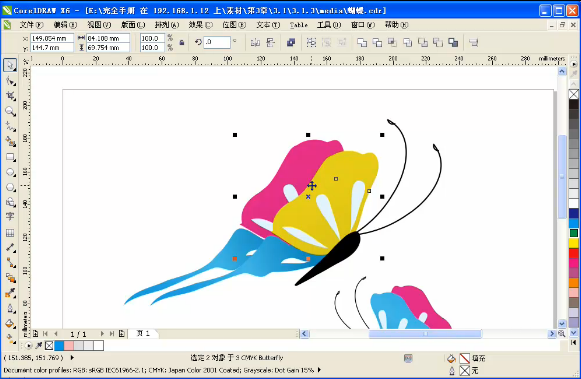Select the Blend interactive effects tool
Image resolution: width=581 pixels, height=379 pixels.
click(x=10, y=278)
